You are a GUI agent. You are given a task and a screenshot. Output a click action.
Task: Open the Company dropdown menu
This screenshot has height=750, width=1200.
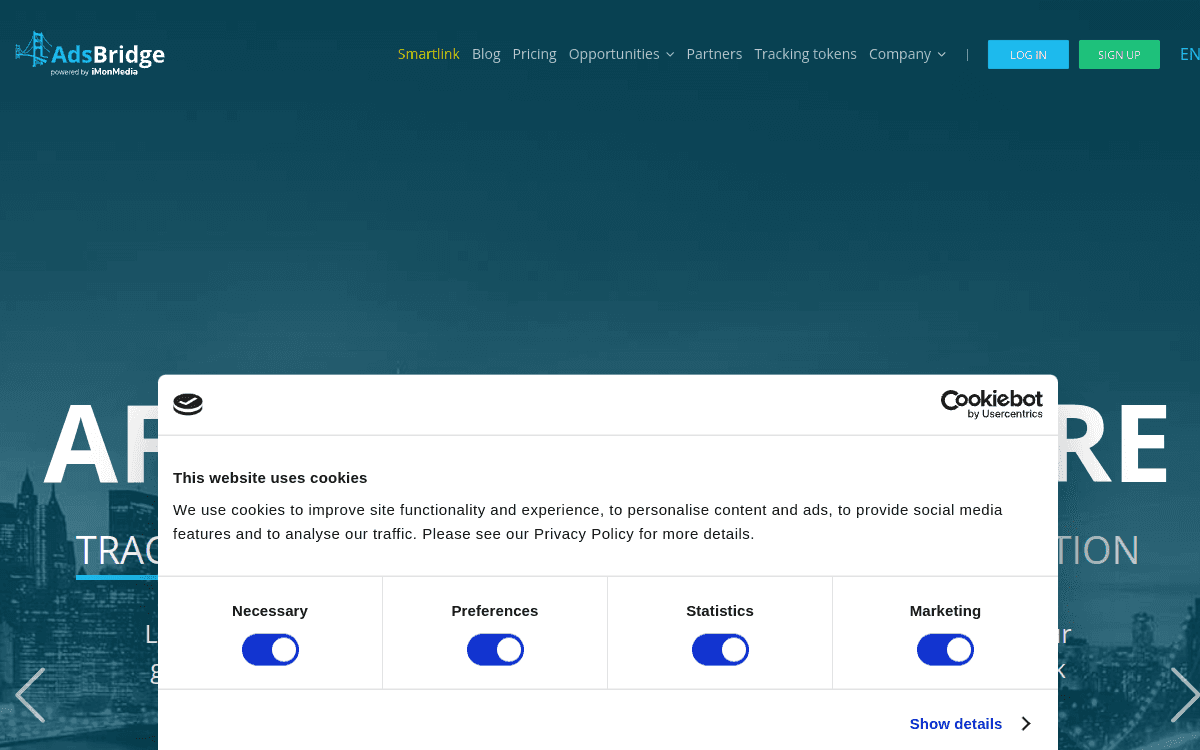907,54
